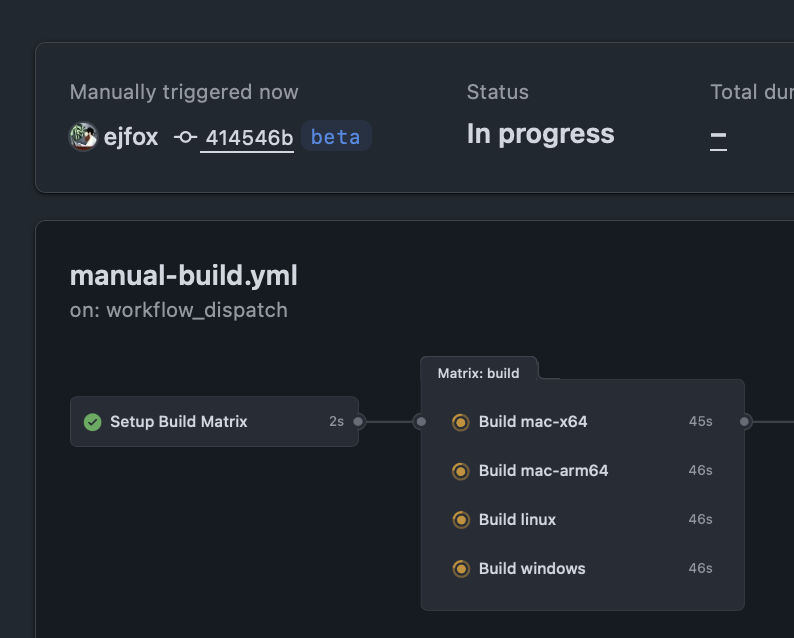
Task: Click connector dot right of mac-x64 45s
Action: coord(745,422)
